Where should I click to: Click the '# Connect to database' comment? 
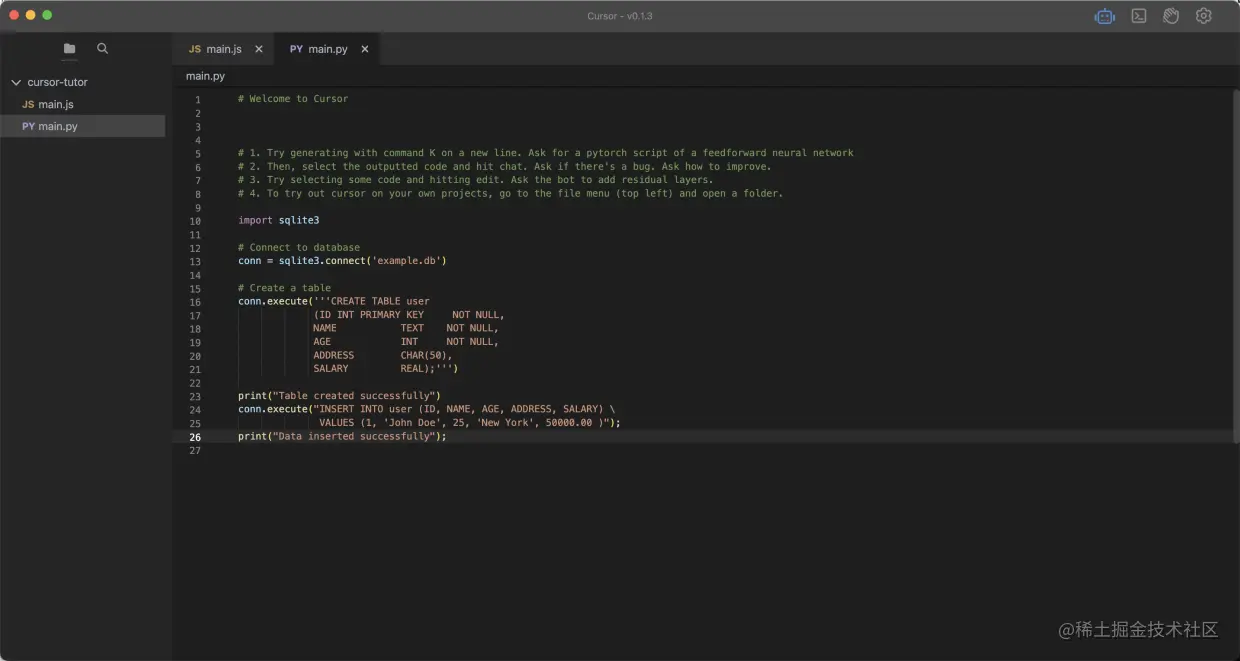[299, 247]
